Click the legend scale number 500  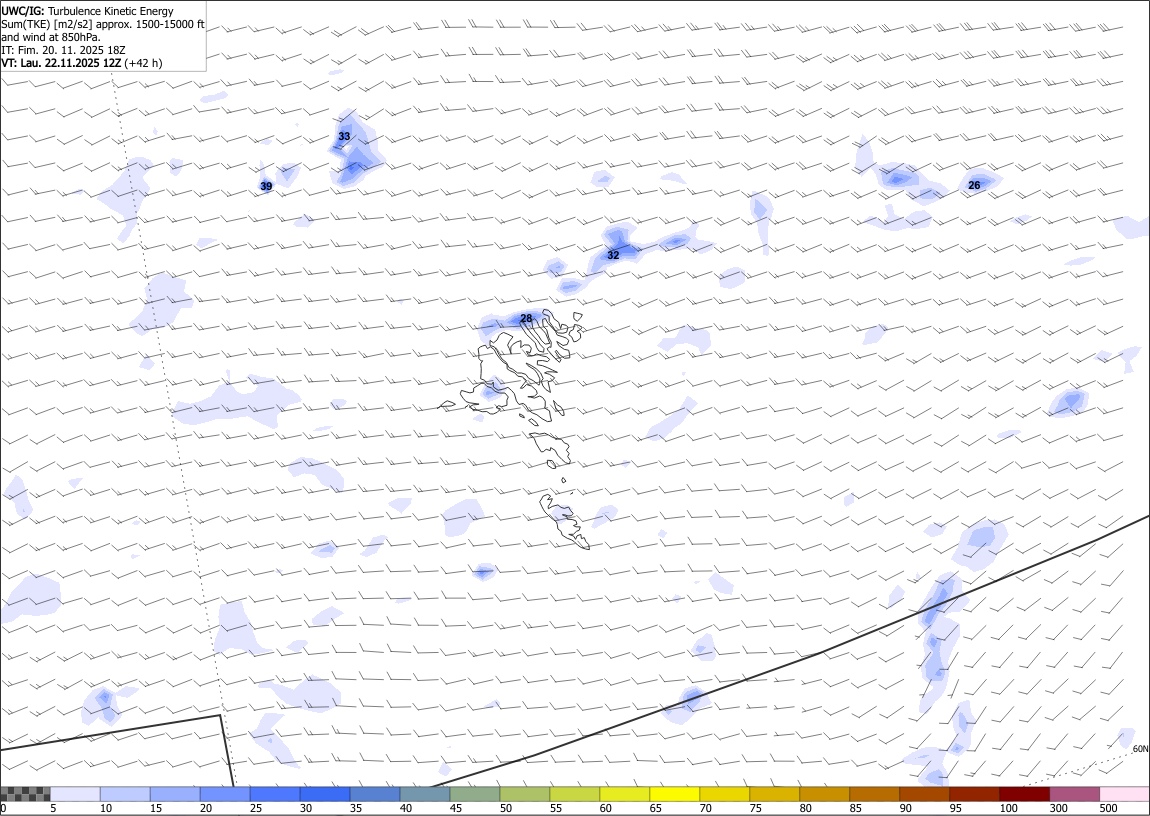1108,808
